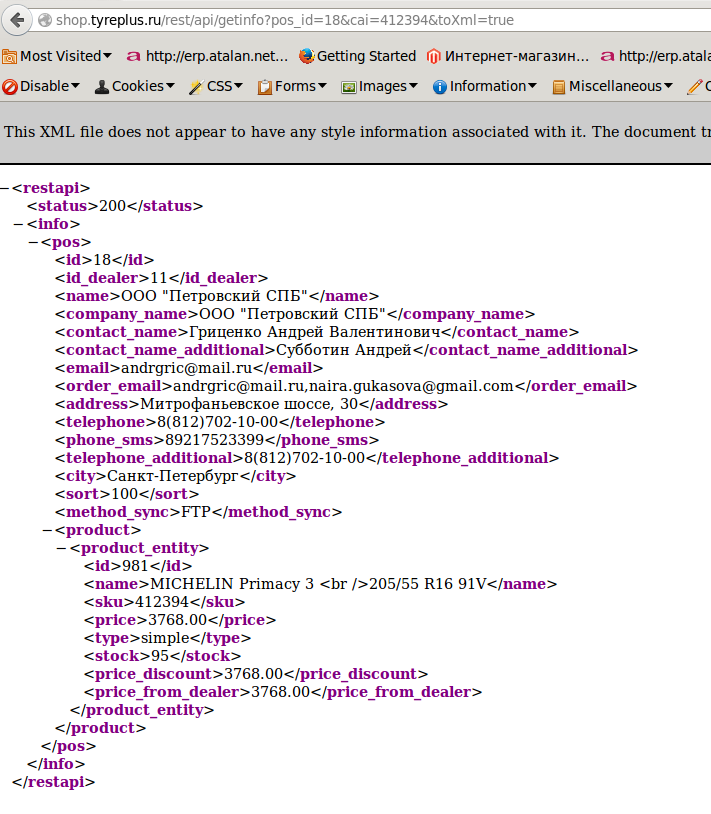Click the pencil icon after Miscellaneous
This screenshot has width=711, height=814.
coord(694,87)
